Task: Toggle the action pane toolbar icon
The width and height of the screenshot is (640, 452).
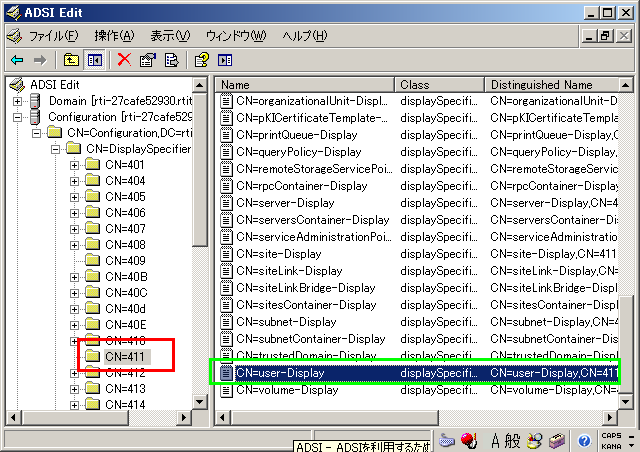Action: 225,60
